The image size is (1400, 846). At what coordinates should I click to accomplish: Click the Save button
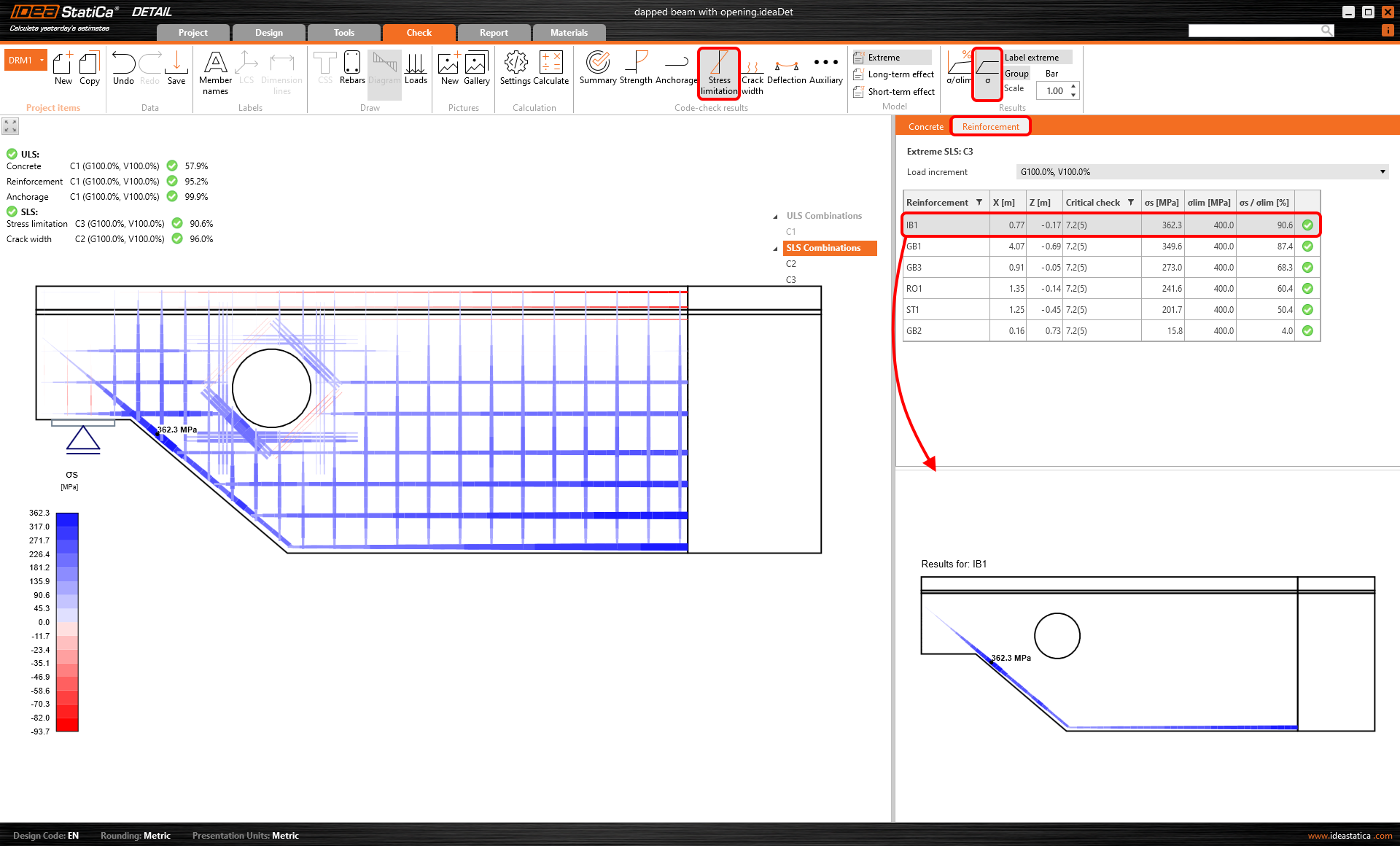click(176, 69)
